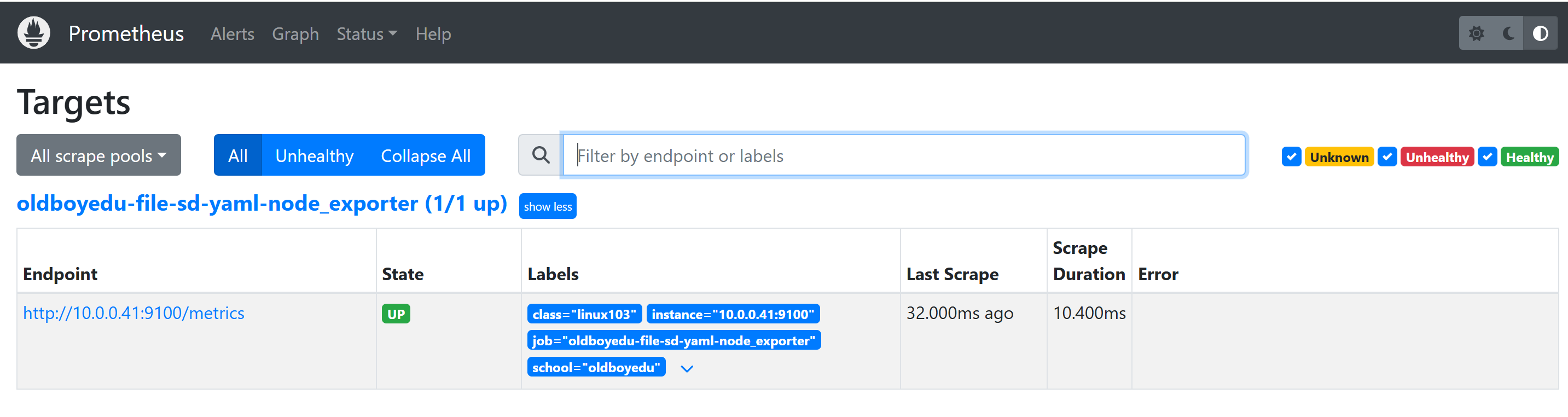This screenshot has width=1568, height=417.
Task: Click the Prometheus flame logo
Action: pos(34,33)
